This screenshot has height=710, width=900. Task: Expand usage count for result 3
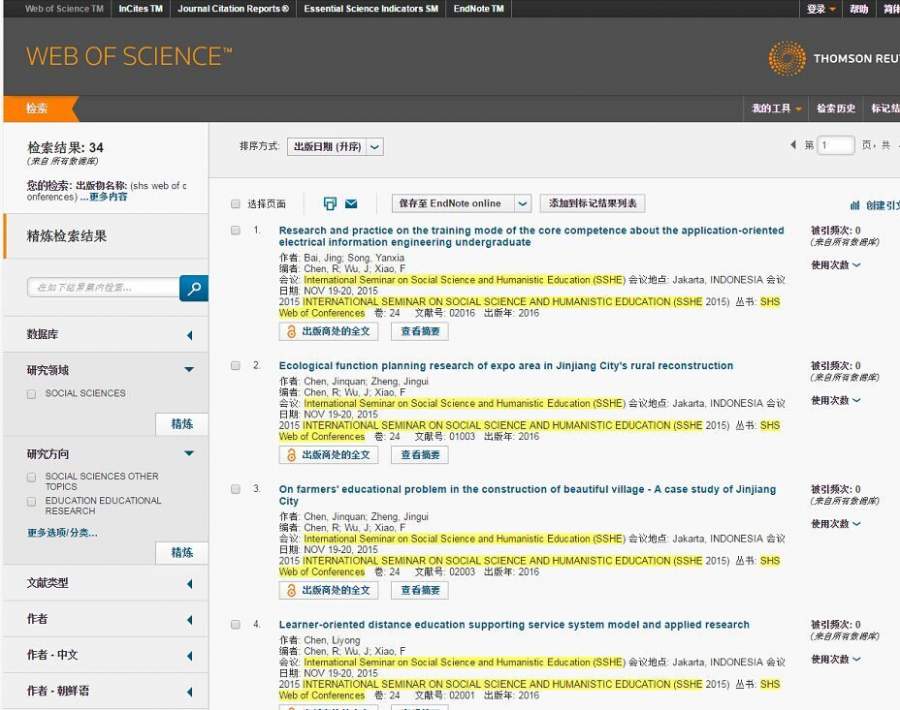[x=835, y=523]
